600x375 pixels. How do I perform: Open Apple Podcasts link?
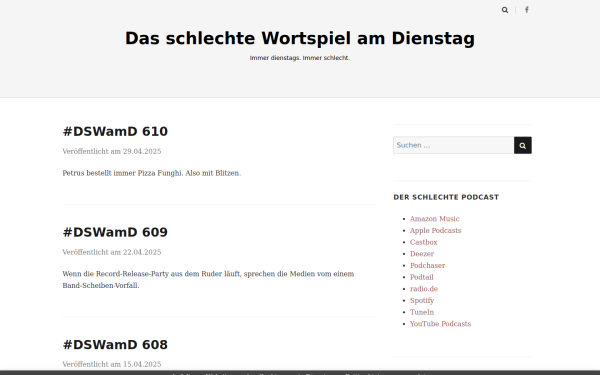[x=435, y=230]
